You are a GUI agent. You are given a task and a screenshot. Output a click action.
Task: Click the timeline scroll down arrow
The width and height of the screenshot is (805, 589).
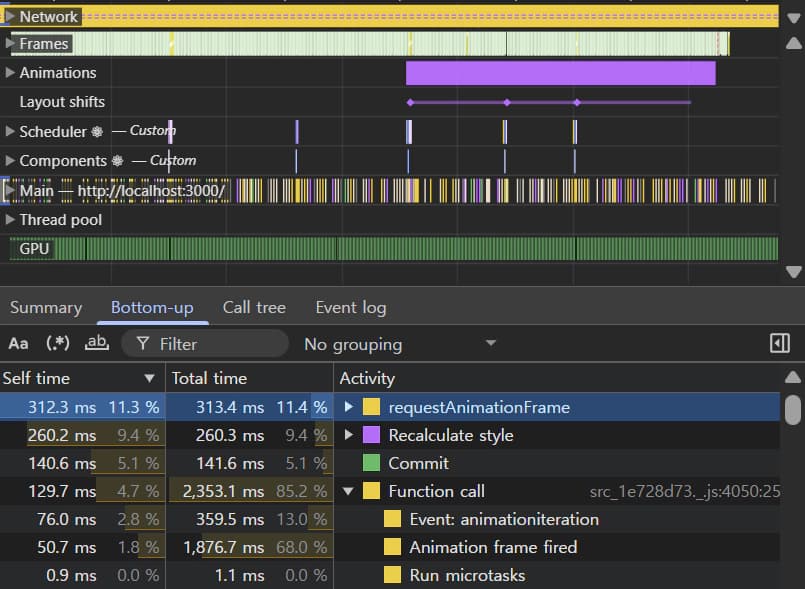click(x=794, y=272)
